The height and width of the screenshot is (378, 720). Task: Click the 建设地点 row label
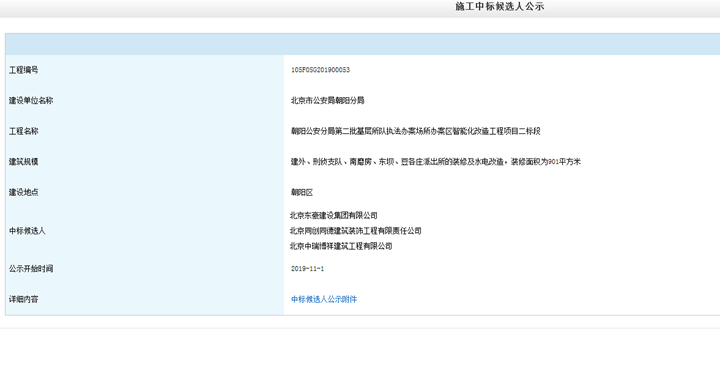click(x=23, y=192)
